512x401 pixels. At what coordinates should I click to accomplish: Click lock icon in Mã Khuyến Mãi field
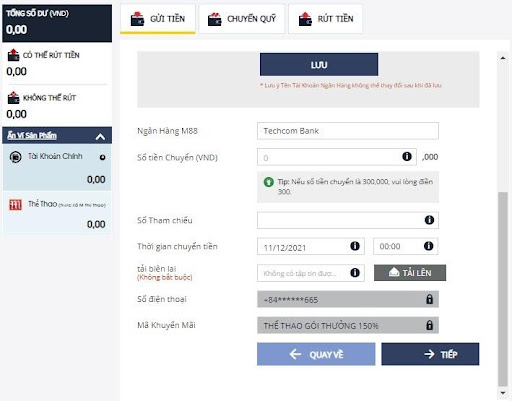(430, 325)
